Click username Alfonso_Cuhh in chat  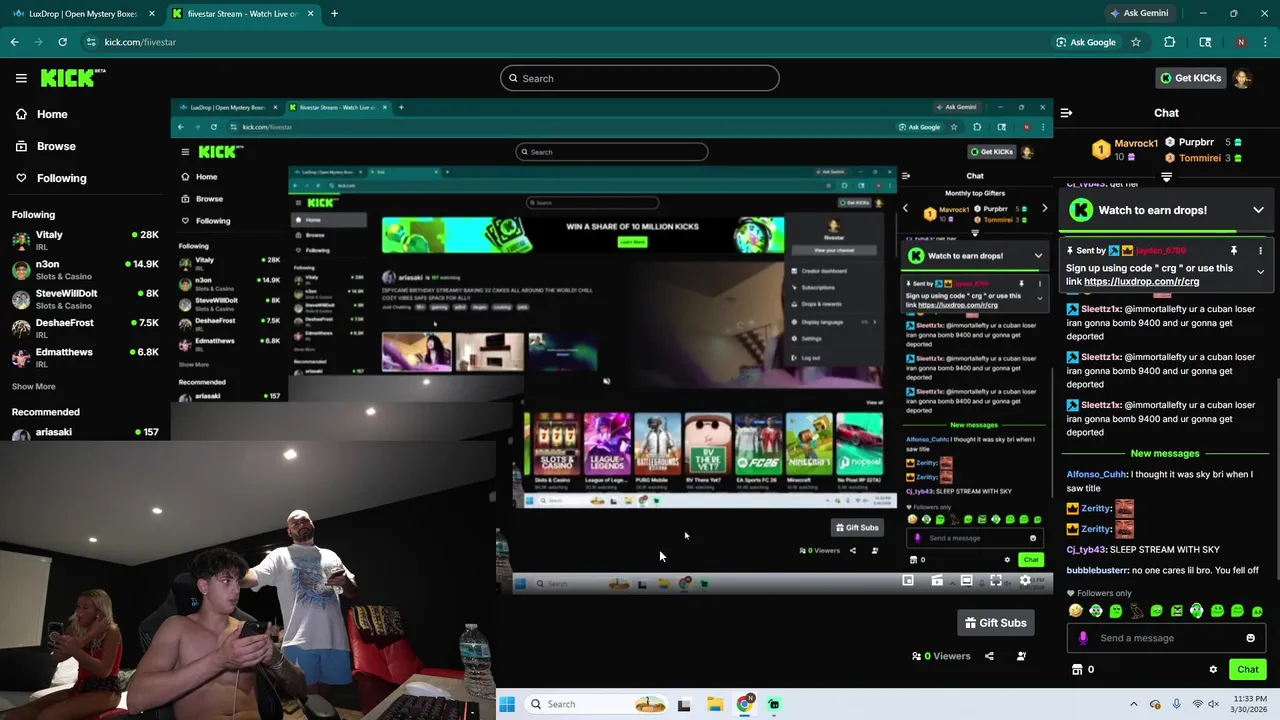point(1096,474)
